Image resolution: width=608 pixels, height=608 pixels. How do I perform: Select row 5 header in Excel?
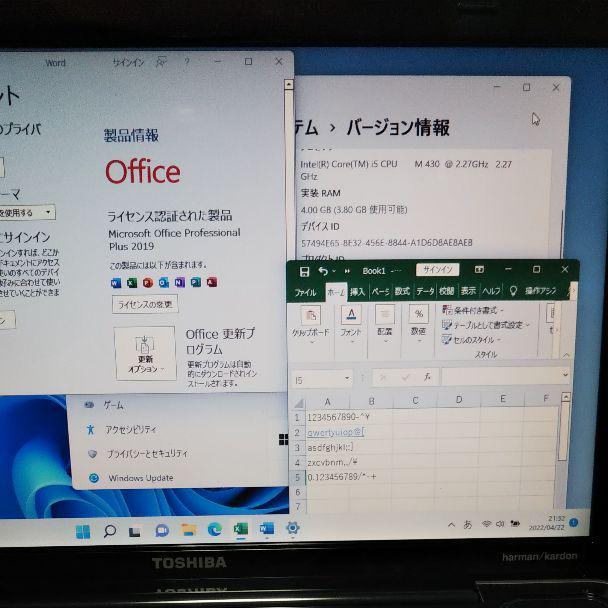(x=297, y=477)
